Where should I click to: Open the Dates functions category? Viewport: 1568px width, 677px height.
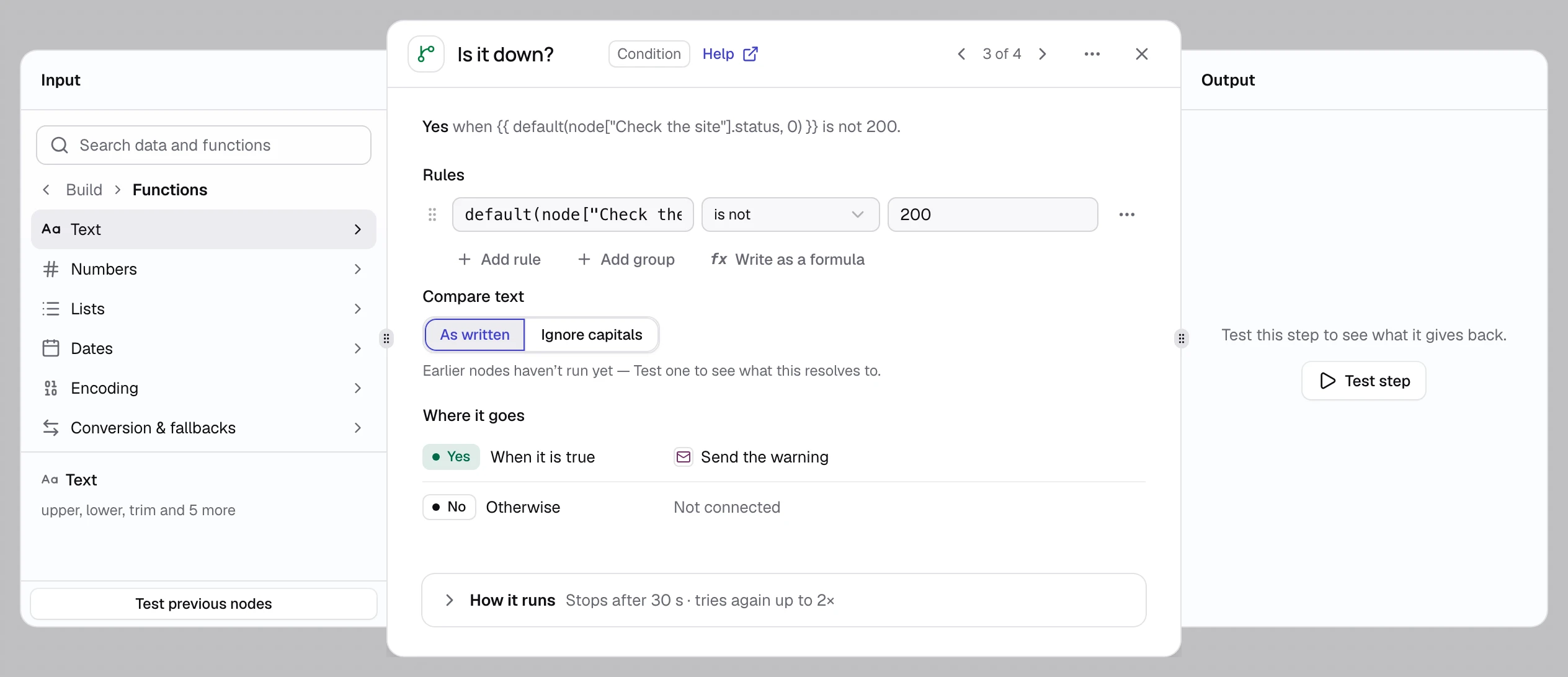[x=203, y=348]
